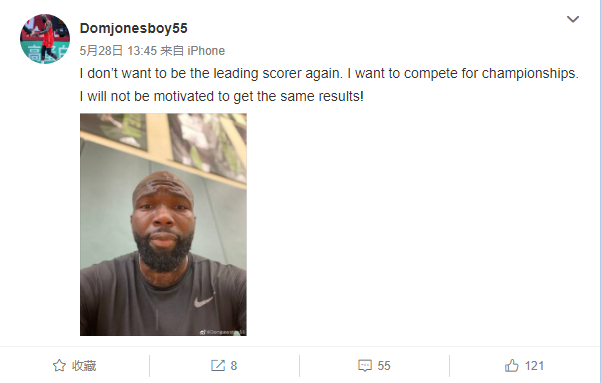Click the repost count 8
Image resolution: width=601 pixels, height=383 pixels.
(234, 366)
